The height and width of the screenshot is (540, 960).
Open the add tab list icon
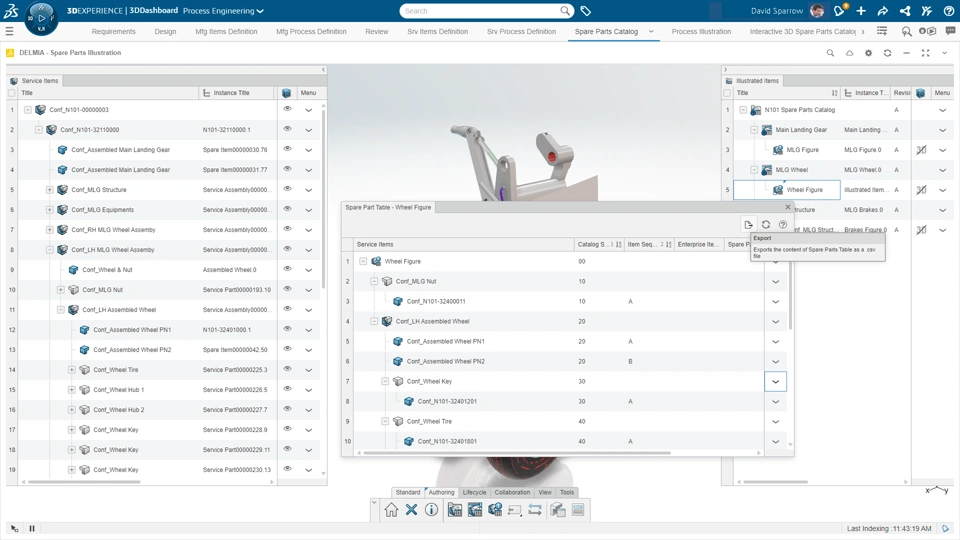(x=882, y=31)
